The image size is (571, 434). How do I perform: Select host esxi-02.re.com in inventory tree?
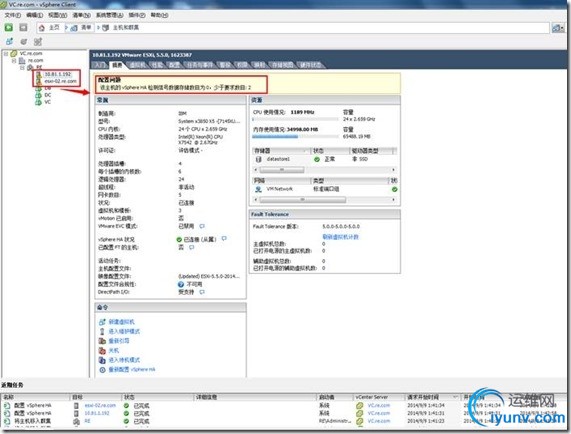60,81
